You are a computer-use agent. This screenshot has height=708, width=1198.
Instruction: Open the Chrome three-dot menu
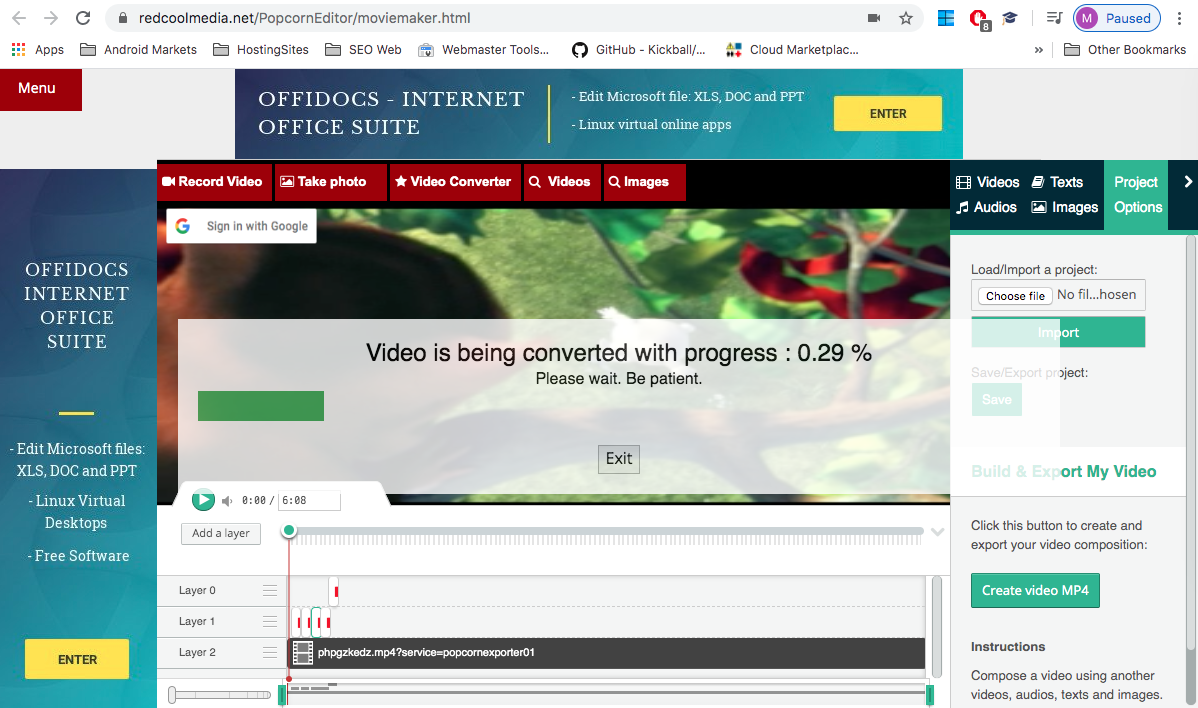click(x=1180, y=18)
